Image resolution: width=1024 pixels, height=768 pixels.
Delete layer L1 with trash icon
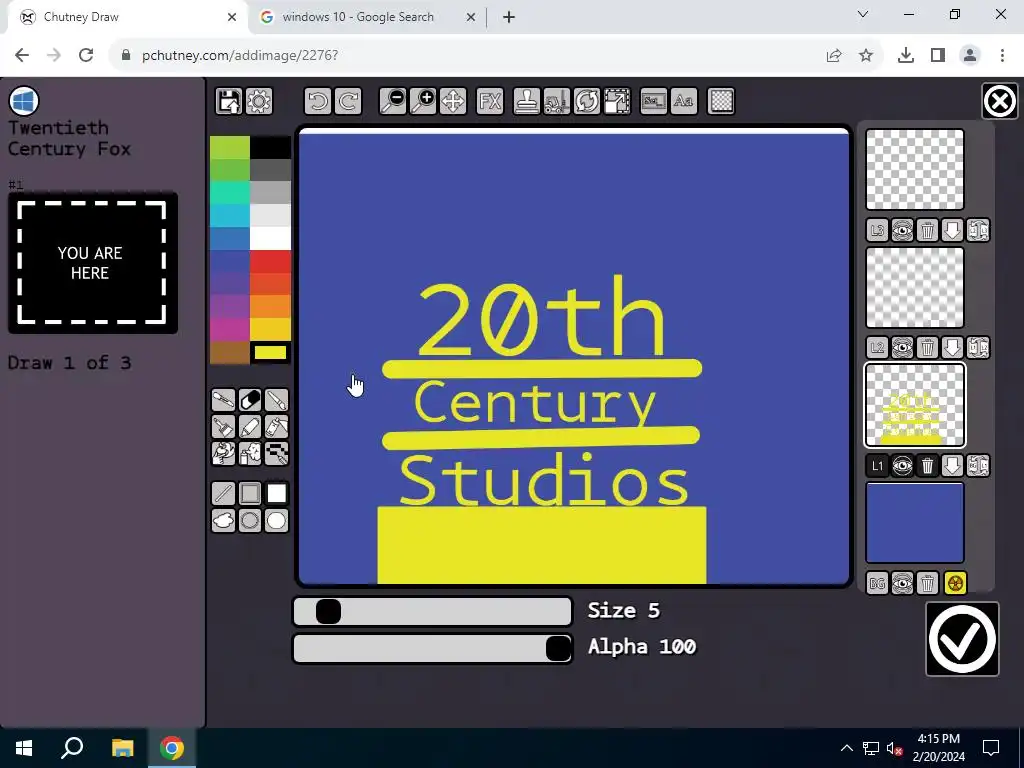click(x=927, y=466)
